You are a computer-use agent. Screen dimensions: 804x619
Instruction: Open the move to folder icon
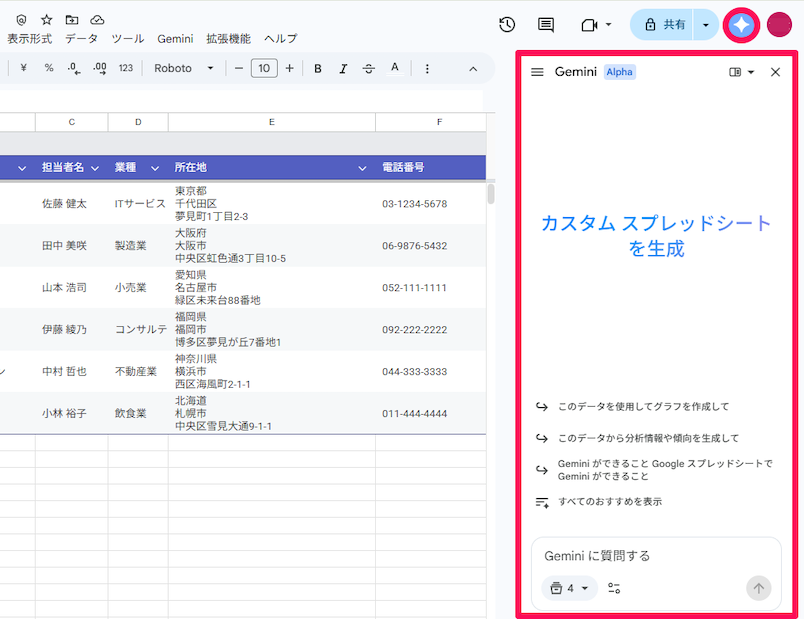(x=72, y=20)
